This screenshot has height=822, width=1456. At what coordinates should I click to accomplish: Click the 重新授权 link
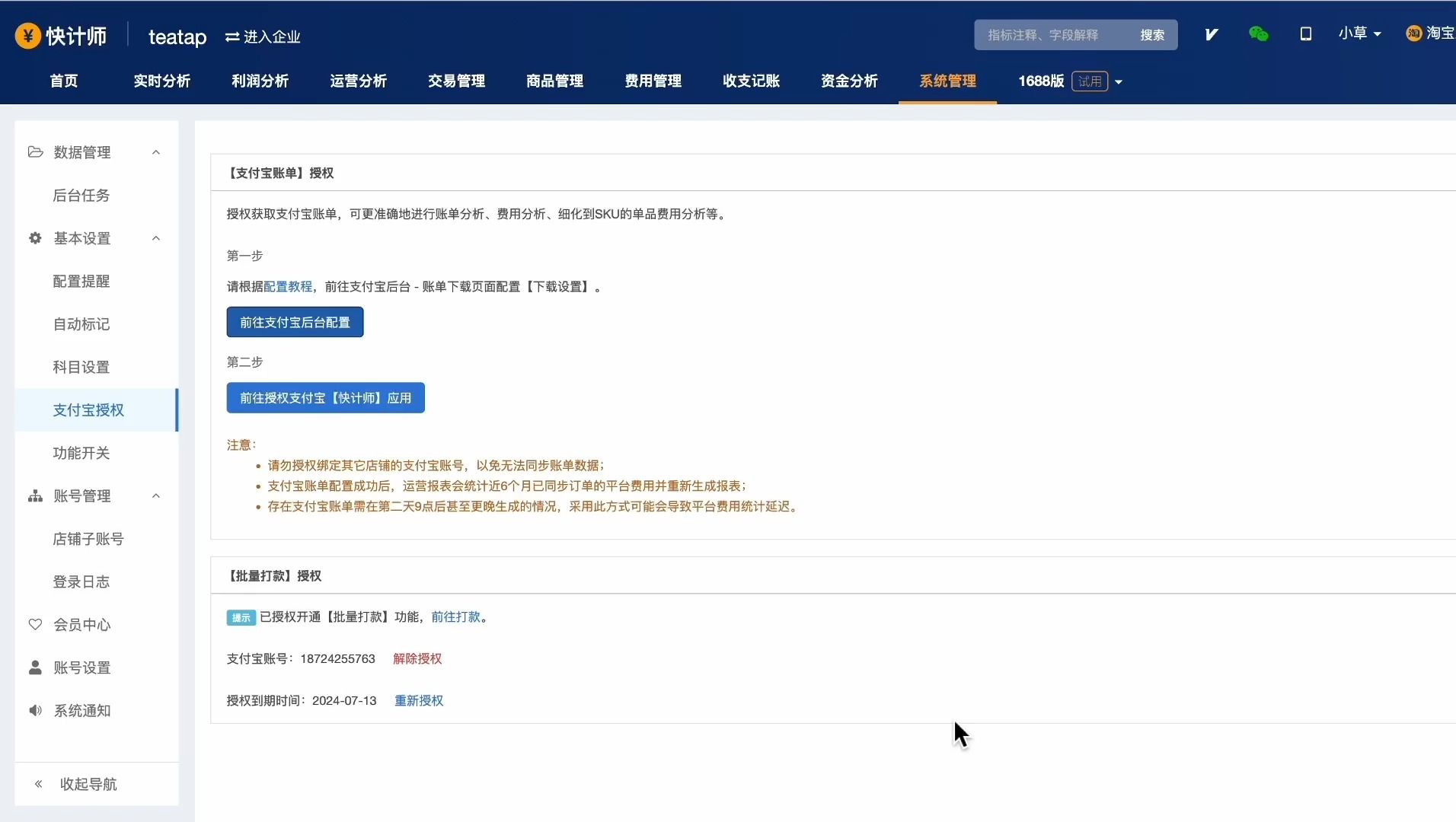(x=419, y=701)
